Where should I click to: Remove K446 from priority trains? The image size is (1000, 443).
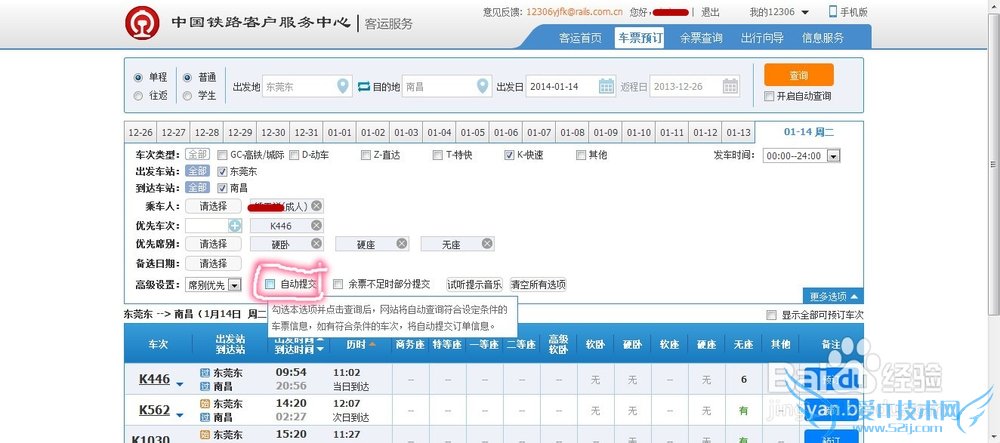pyautogui.click(x=316, y=226)
